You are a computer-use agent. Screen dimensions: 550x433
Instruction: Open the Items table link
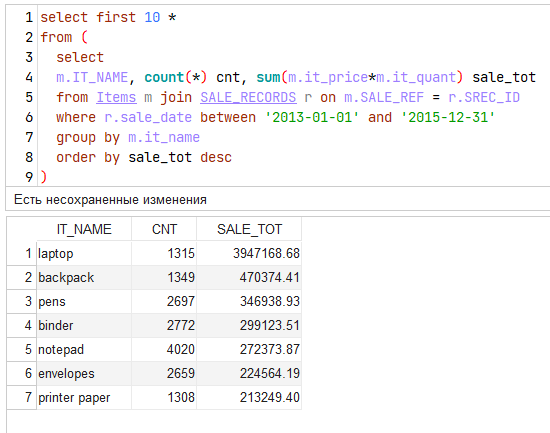click(116, 97)
